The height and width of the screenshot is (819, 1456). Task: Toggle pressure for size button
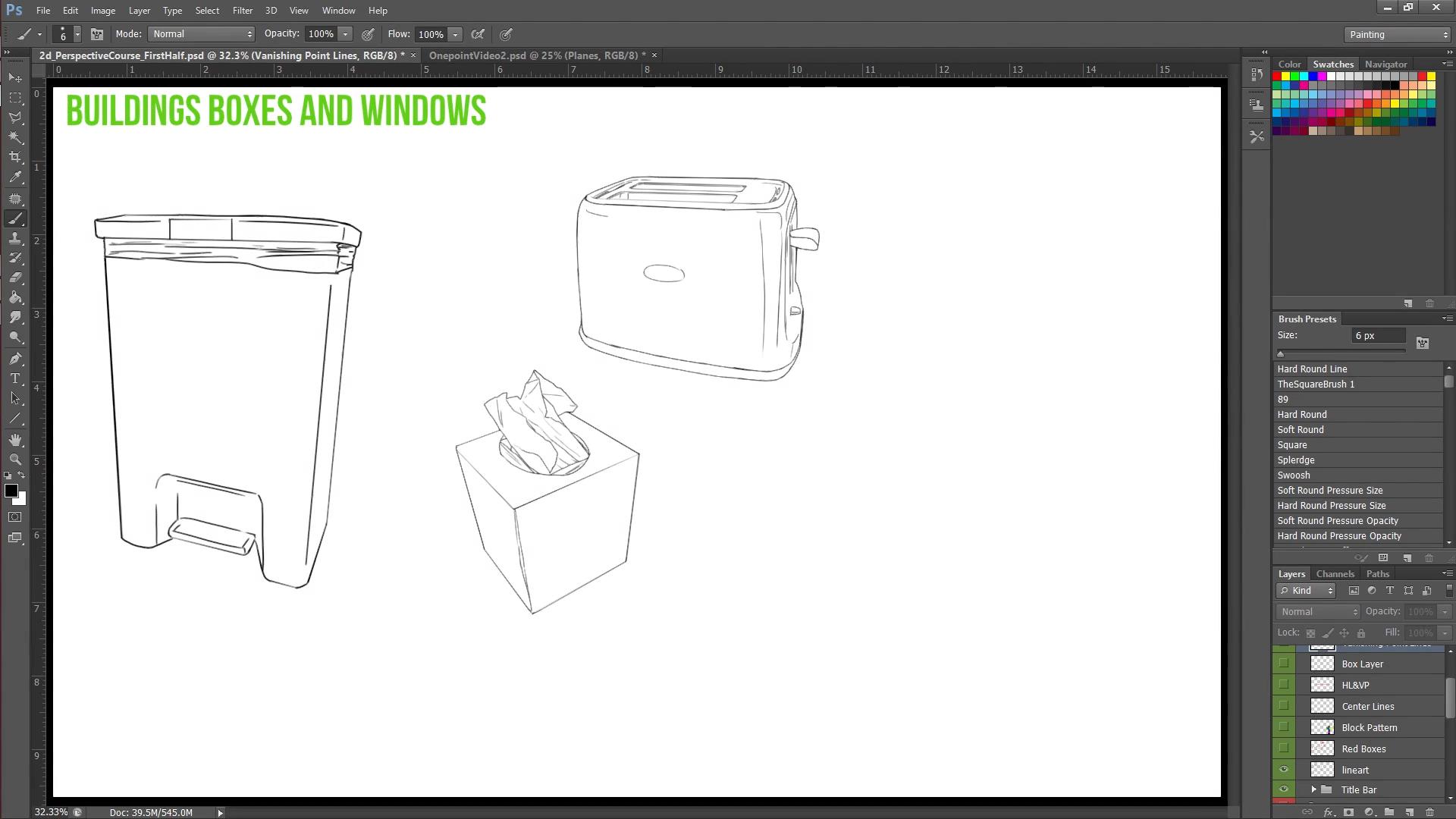[506, 34]
